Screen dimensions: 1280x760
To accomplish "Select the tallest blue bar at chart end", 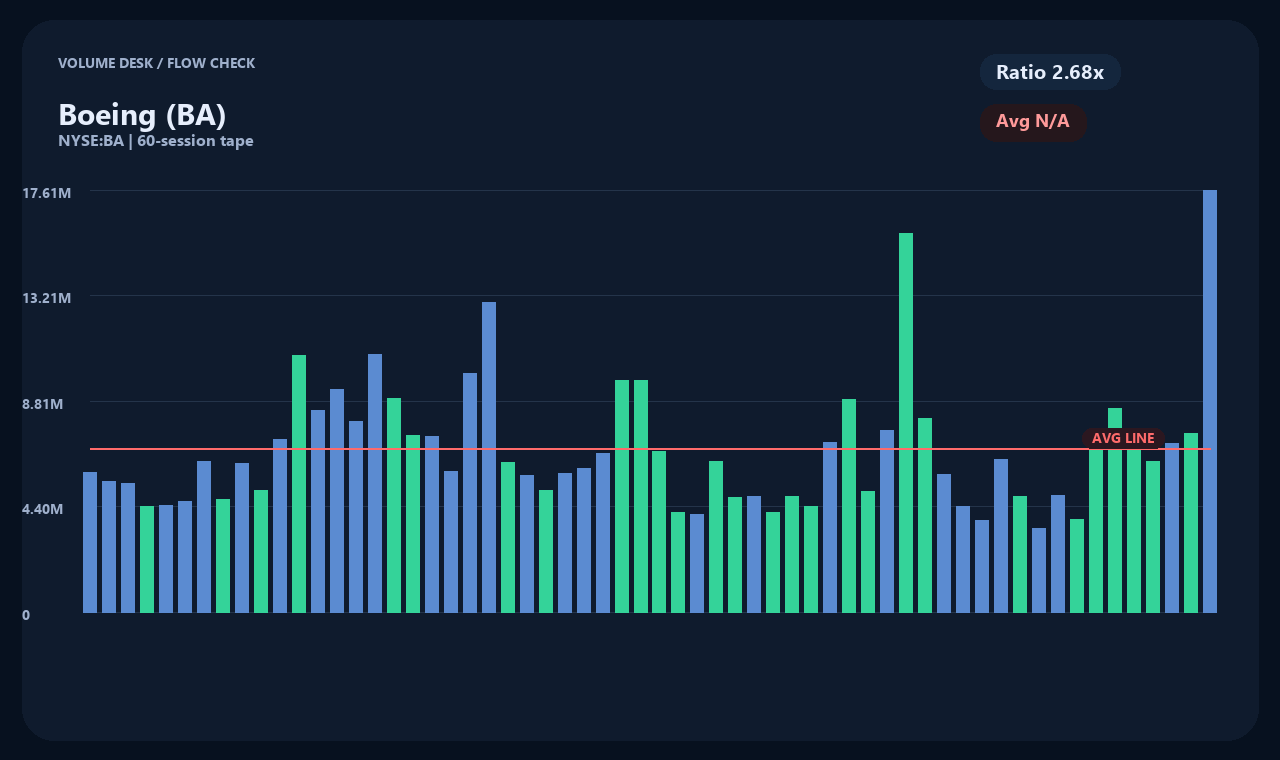I will pyautogui.click(x=1210, y=401).
